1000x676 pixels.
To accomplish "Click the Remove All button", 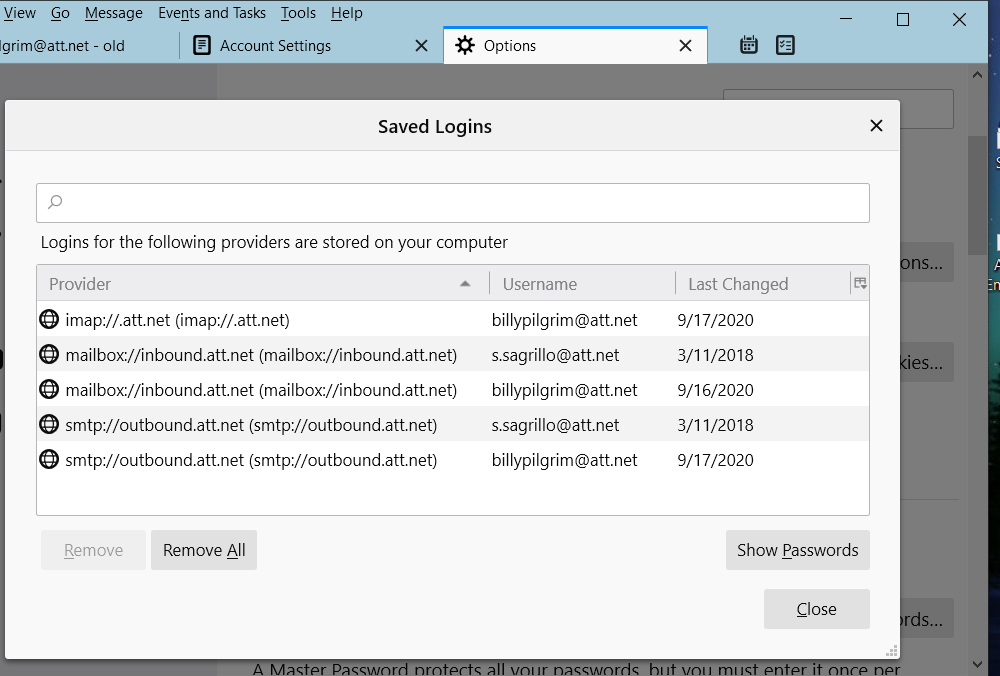I will (204, 550).
